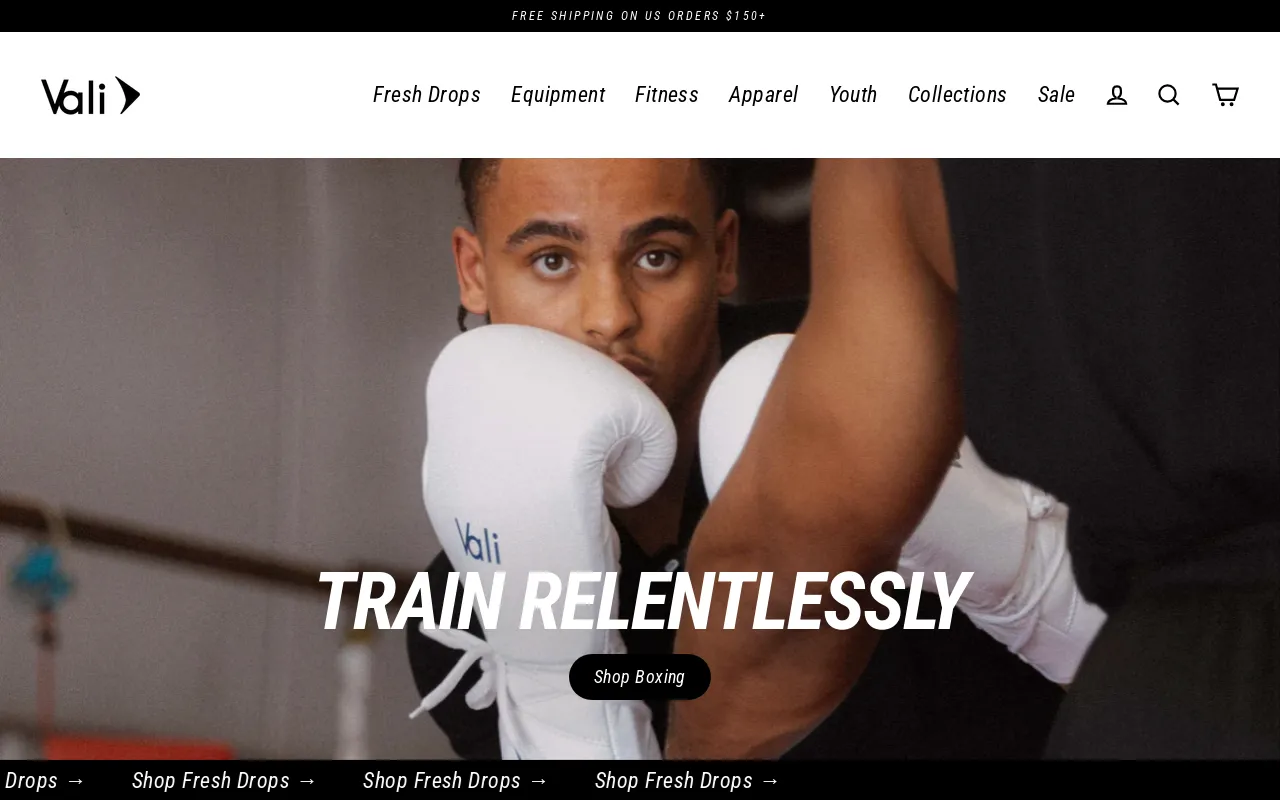Open the search magnifier icon
Screen dimensions: 1280x800
[x=1169, y=95]
